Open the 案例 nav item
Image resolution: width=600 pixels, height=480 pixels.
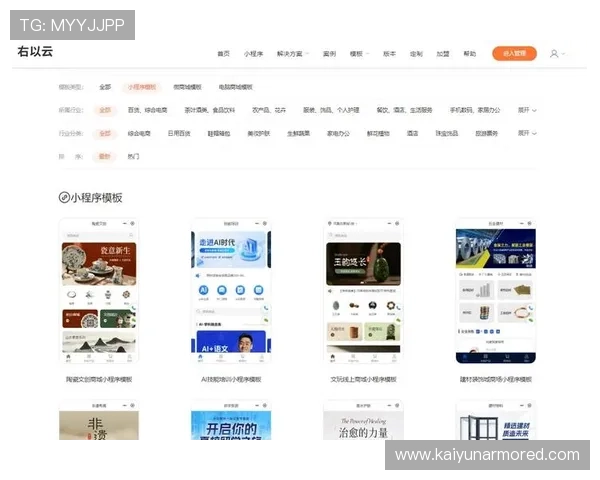coord(329,54)
